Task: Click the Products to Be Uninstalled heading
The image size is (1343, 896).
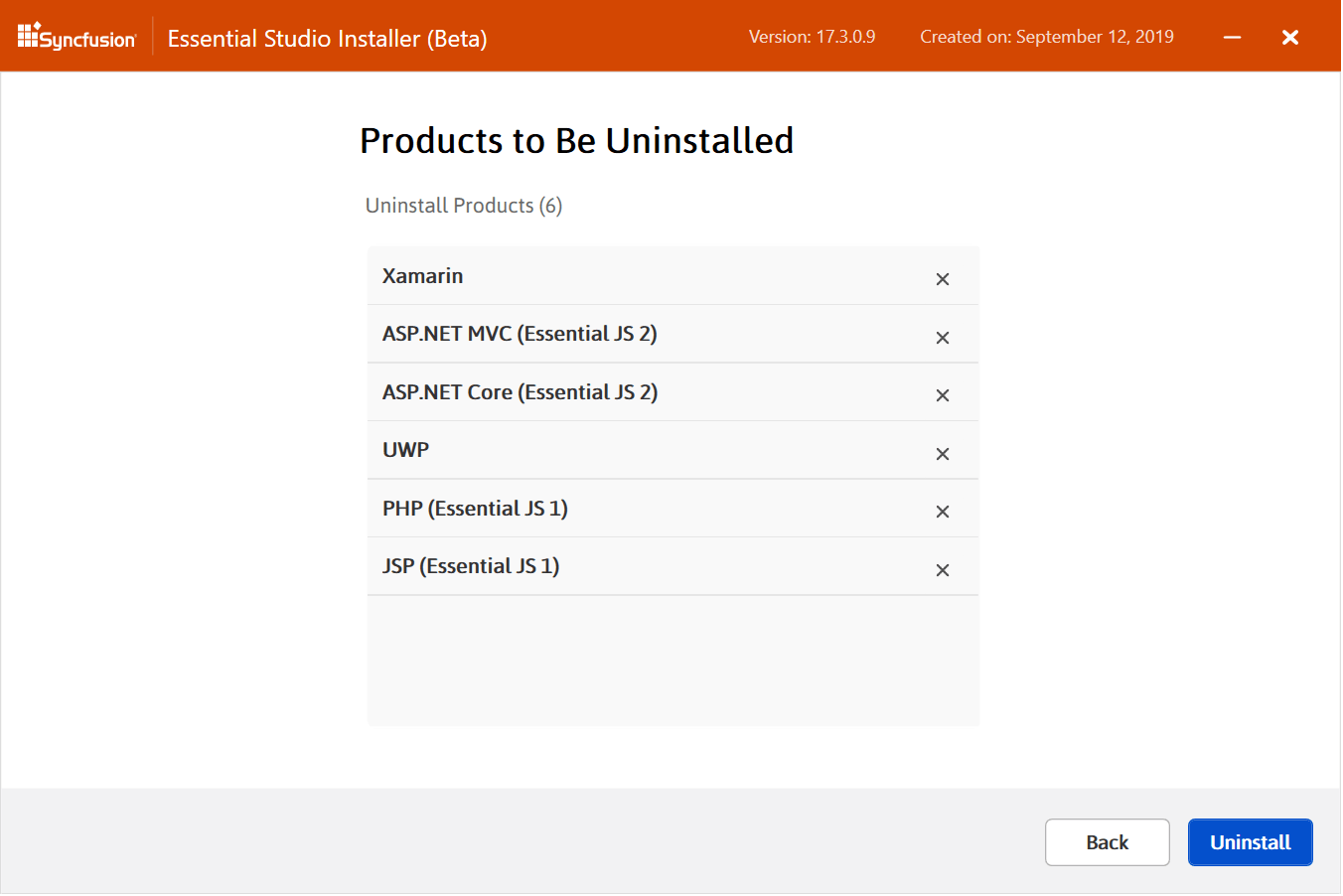Action: [576, 141]
